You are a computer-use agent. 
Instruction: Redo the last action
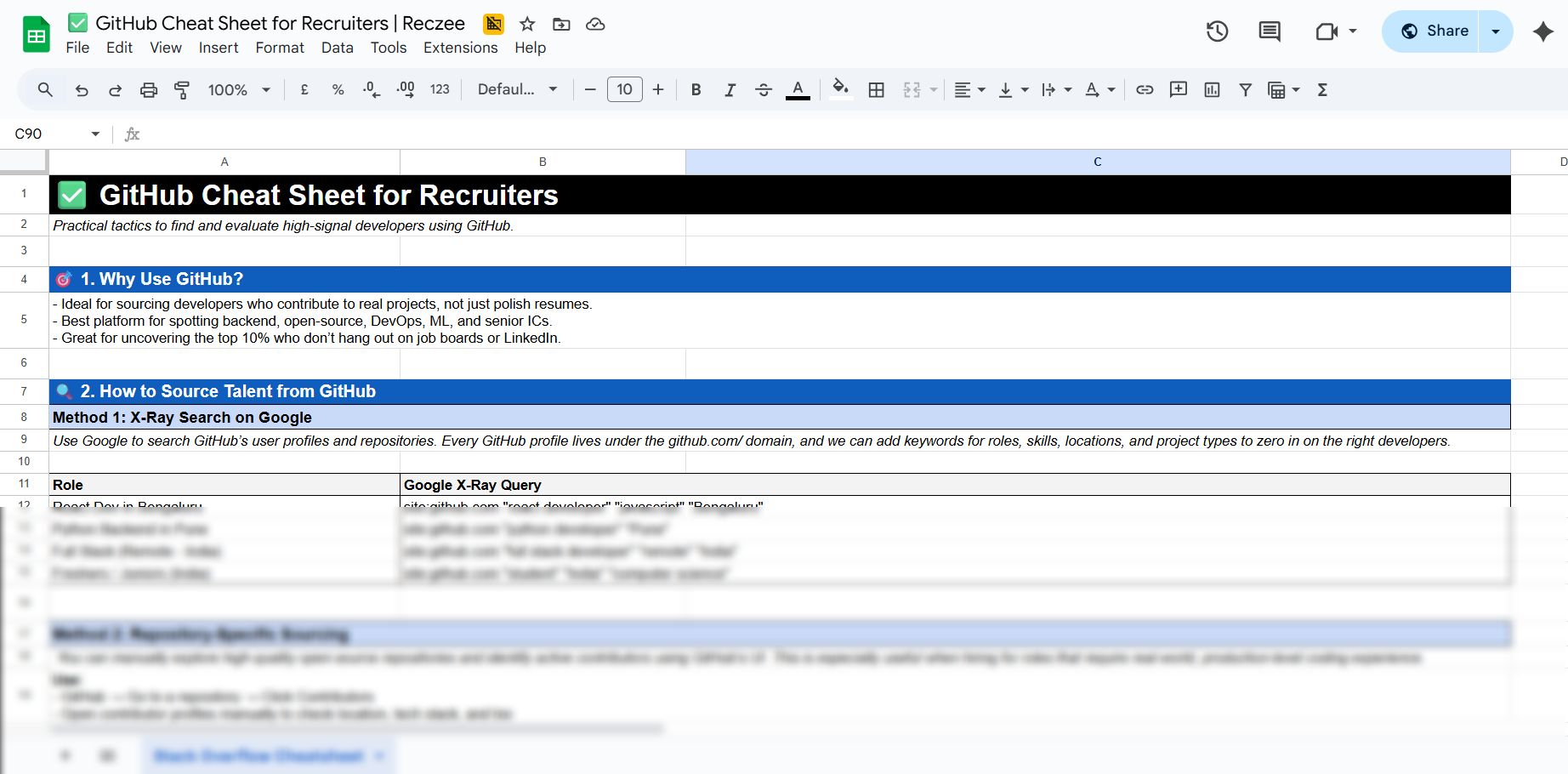coord(115,89)
